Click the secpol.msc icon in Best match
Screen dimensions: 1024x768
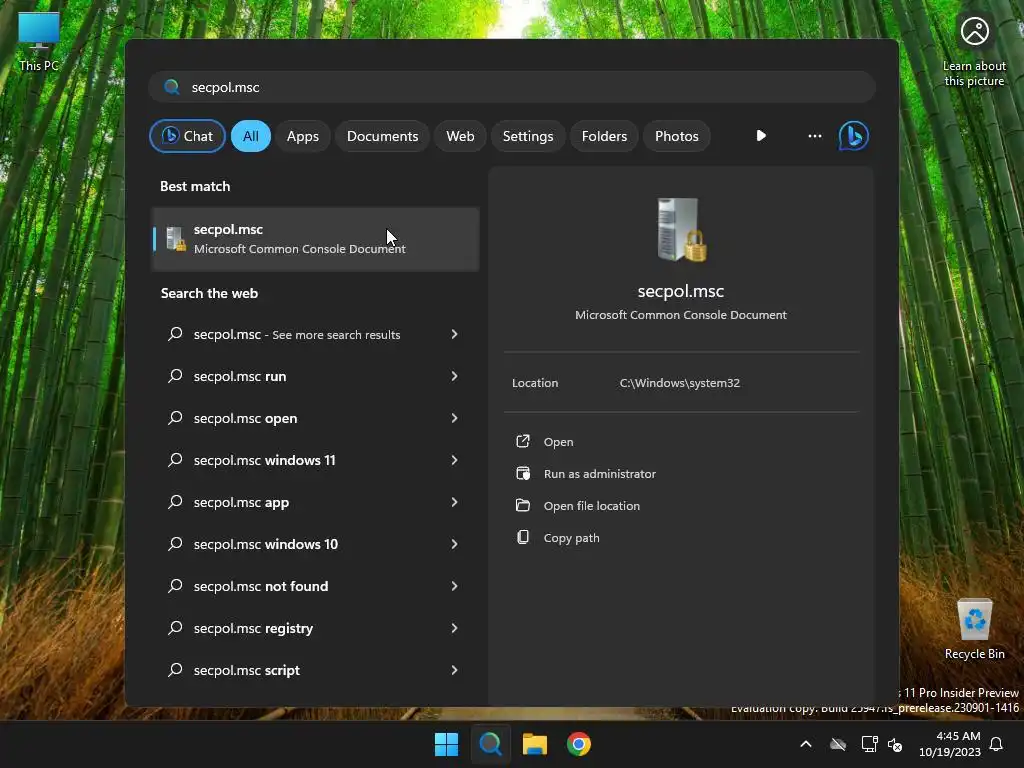click(x=175, y=239)
